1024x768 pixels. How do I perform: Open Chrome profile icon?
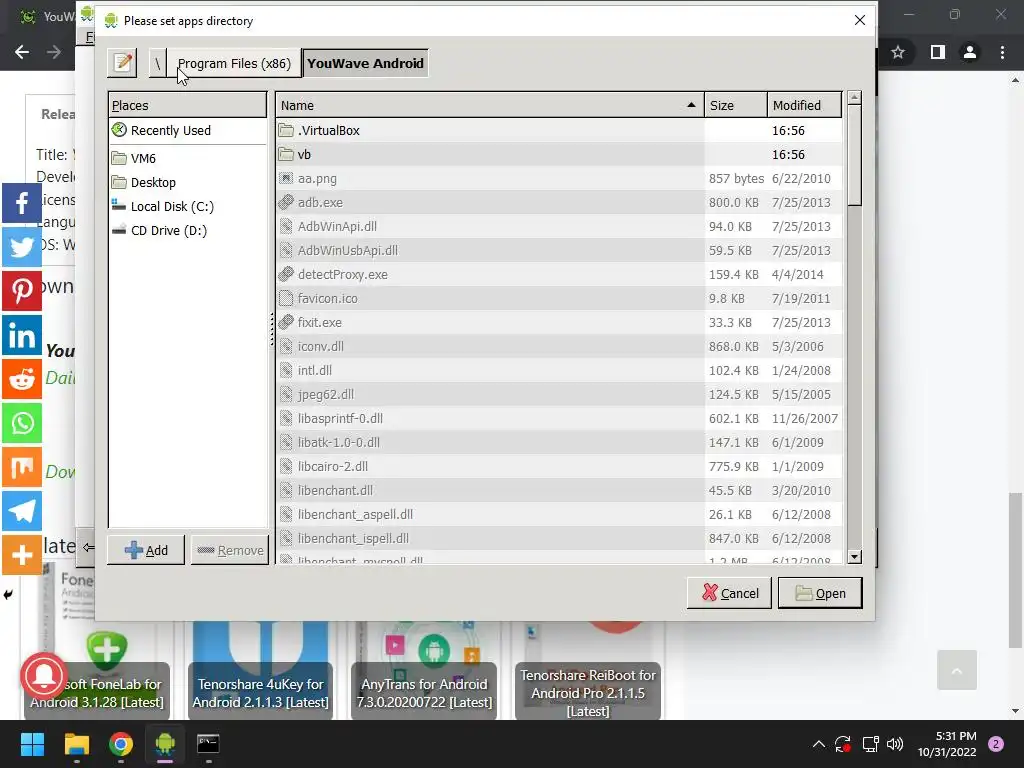click(970, 52)
